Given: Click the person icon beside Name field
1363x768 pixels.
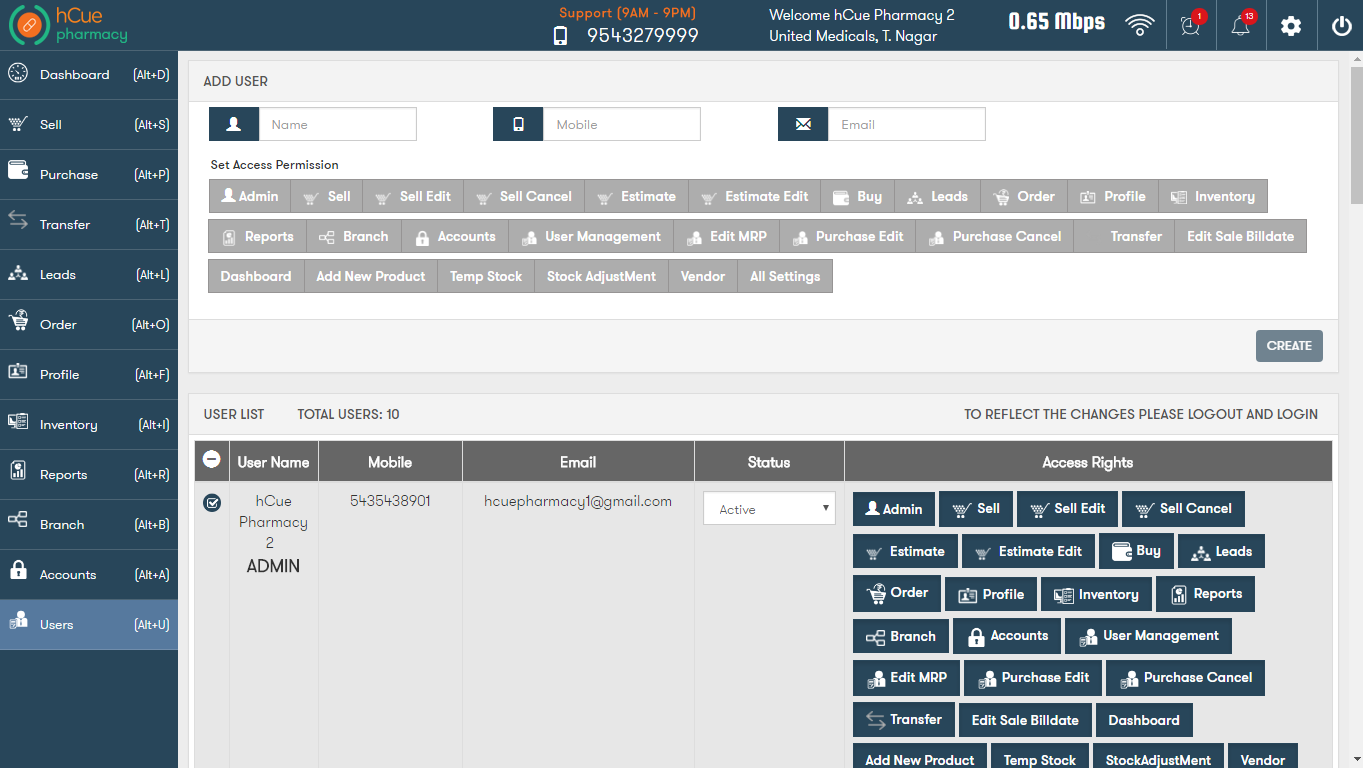Looking at the screenshot, I should (x=234, y=124).
